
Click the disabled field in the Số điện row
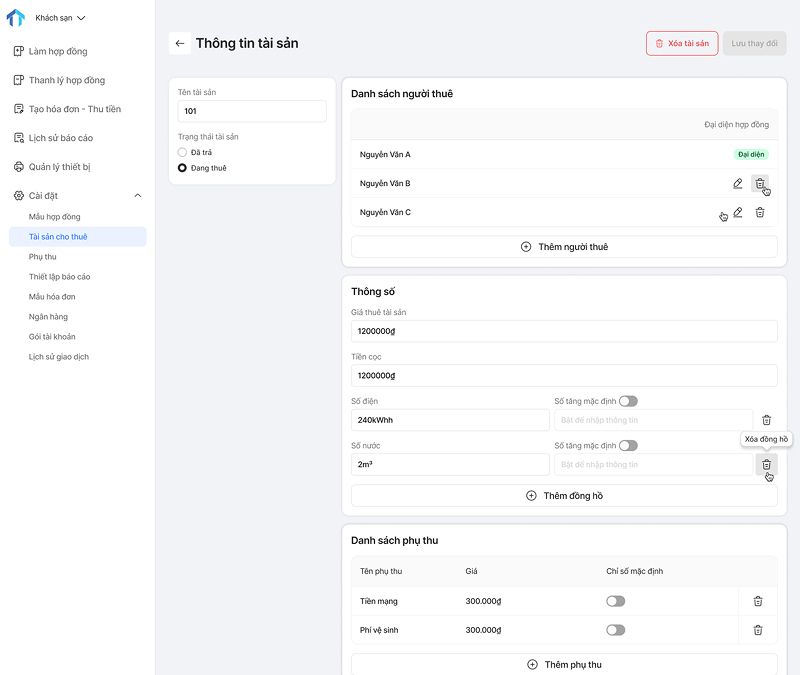[654, 420]
